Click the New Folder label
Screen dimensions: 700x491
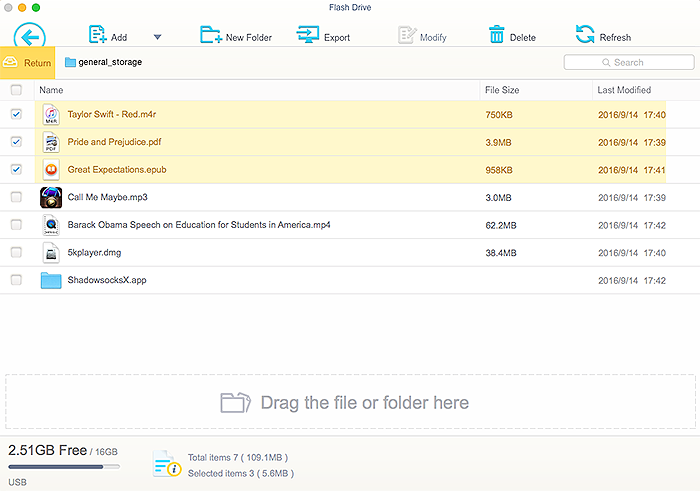click(x=249, y=37)
